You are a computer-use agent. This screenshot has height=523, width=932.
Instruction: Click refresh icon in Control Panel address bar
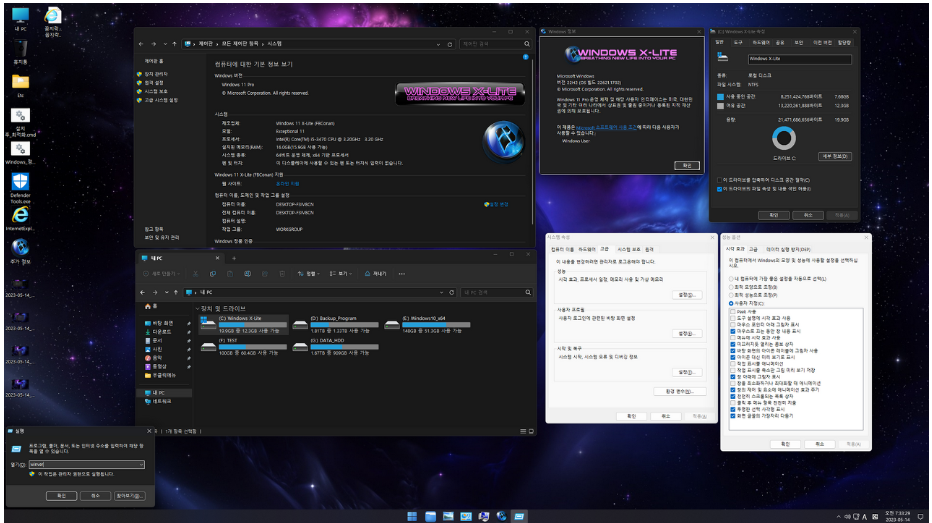(450, 44)
